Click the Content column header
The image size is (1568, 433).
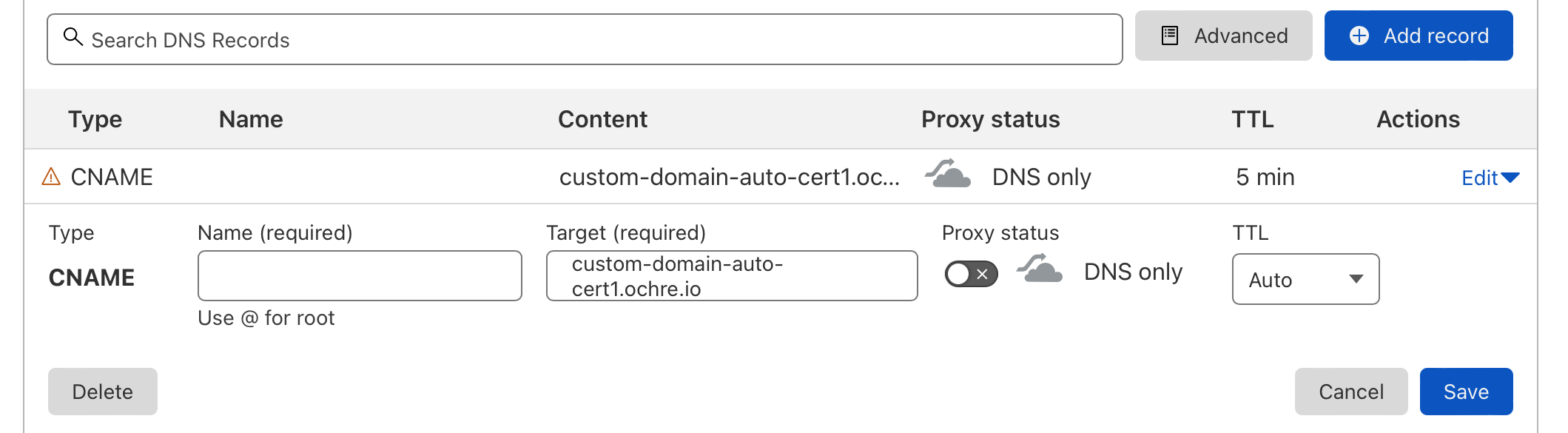pyautogui.click(x=602, y=119)
